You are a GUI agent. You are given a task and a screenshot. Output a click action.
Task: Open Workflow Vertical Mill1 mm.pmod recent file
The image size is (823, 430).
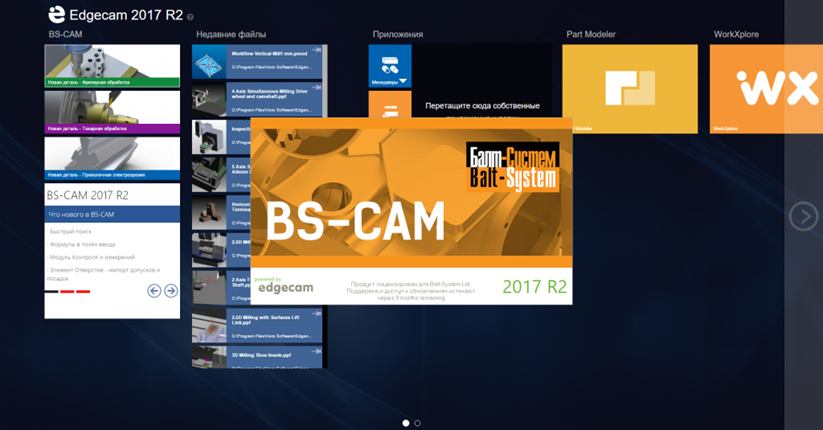[x=257, y=62]
